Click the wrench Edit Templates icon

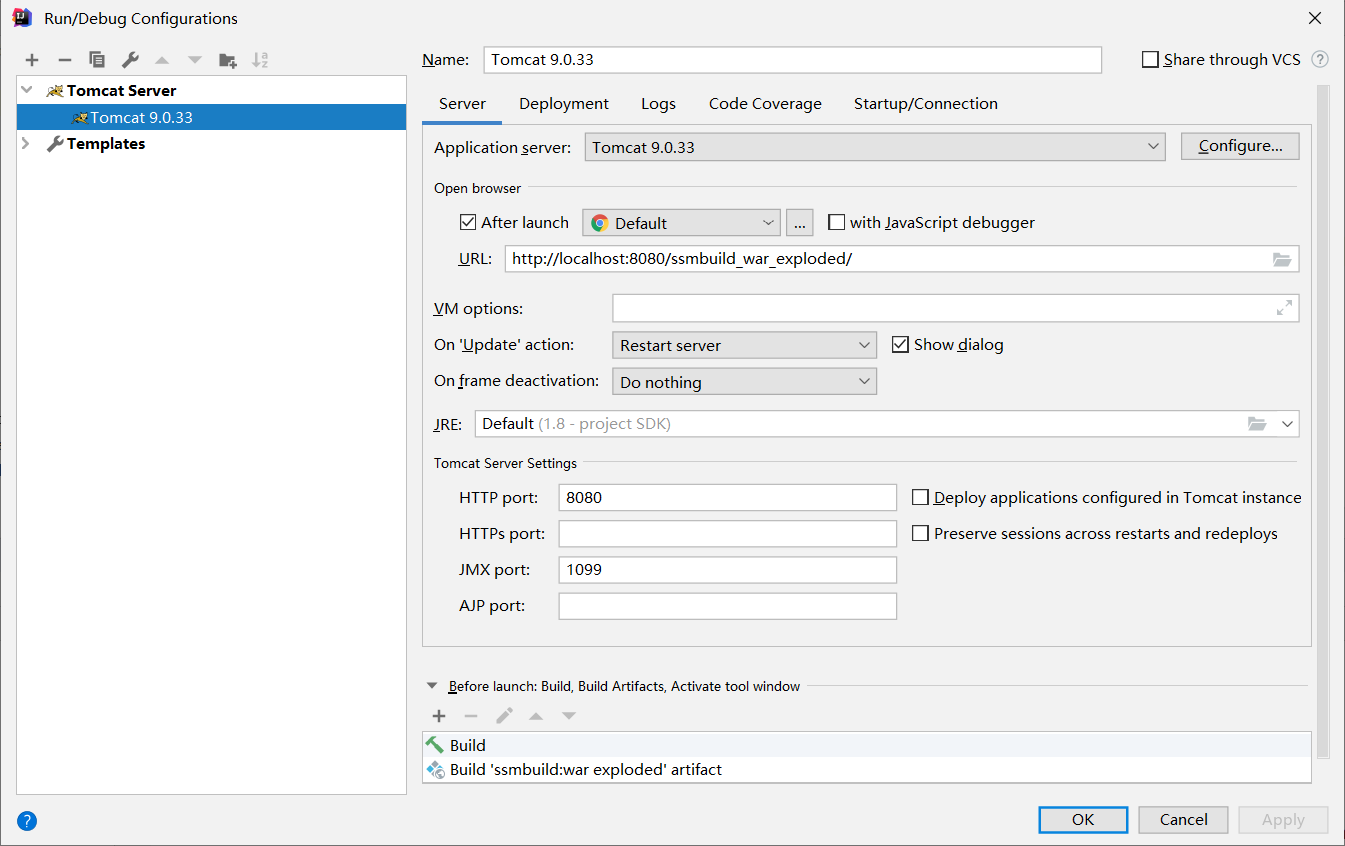130,60
